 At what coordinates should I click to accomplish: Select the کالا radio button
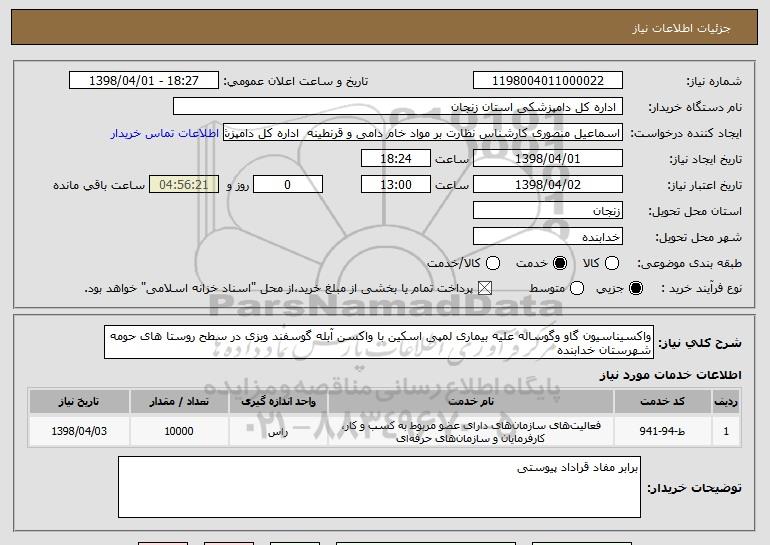pyautogui.click(x=612, y=263)
